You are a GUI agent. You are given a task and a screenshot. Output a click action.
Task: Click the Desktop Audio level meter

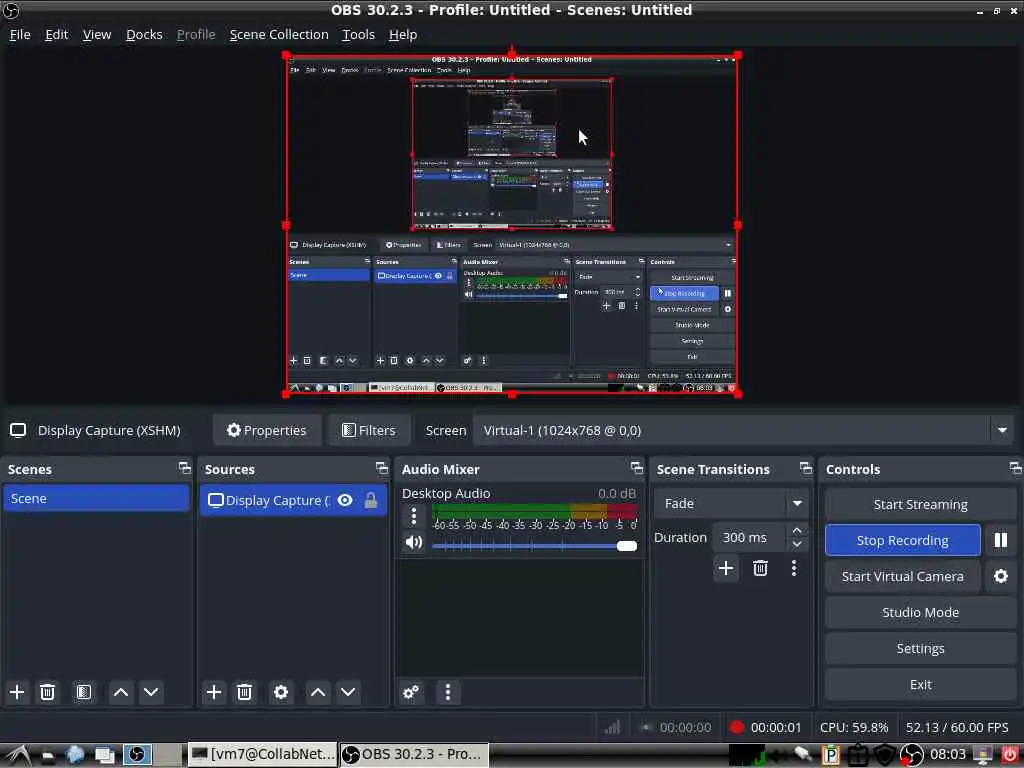click(x=534, y=511)
